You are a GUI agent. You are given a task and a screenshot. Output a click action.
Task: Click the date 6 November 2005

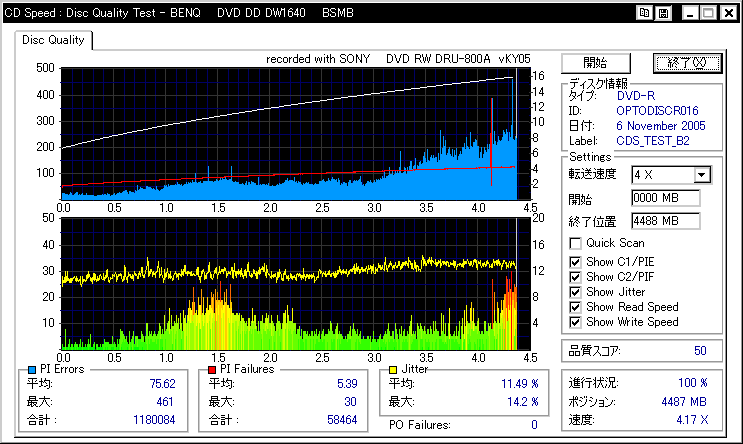coord(661,126)
